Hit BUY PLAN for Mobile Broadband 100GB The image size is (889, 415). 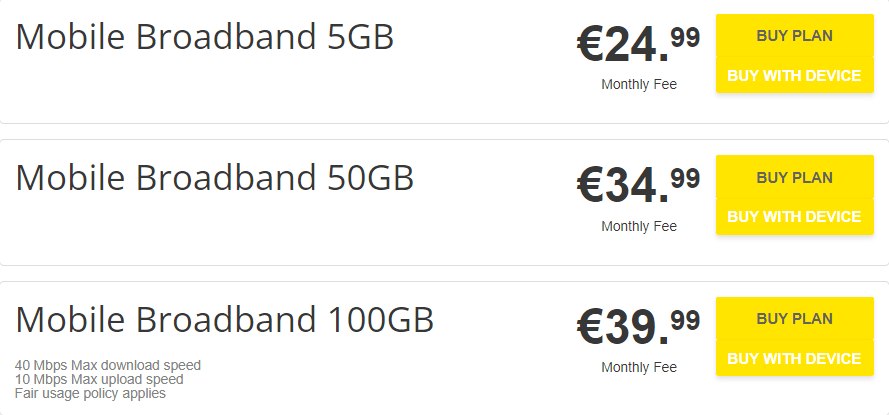[794, 319]
